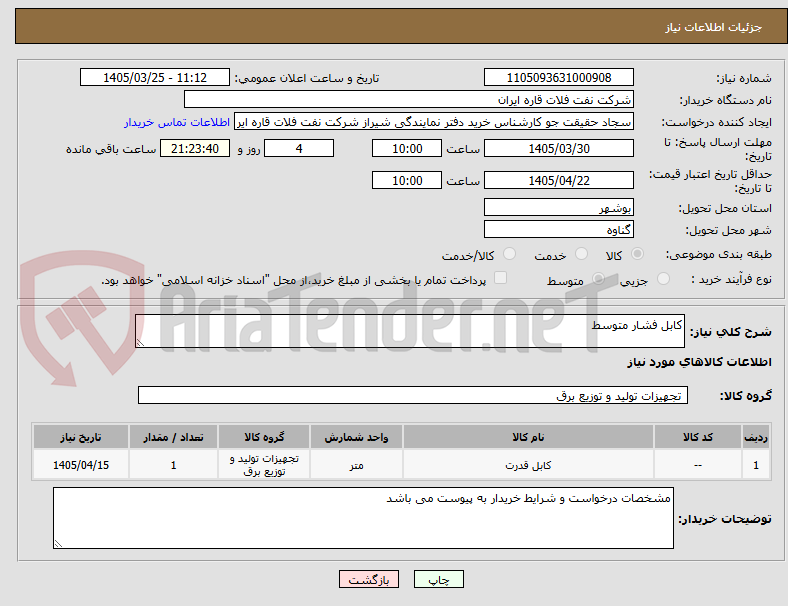Click the remaining days field showing 4
788x606 pixels.
click(299, 149)
